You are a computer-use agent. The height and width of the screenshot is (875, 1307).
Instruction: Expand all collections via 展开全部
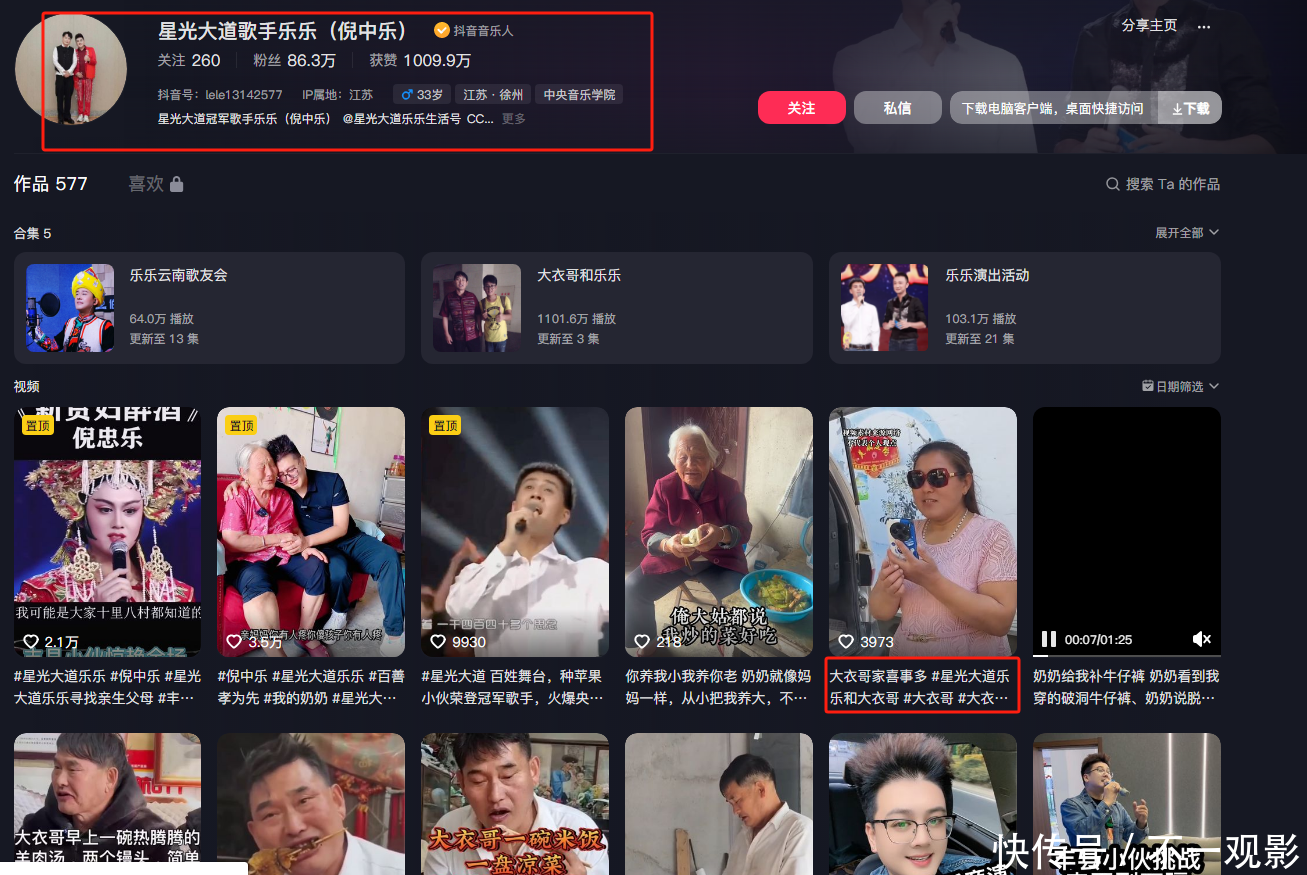click(x=1187, y=233)
